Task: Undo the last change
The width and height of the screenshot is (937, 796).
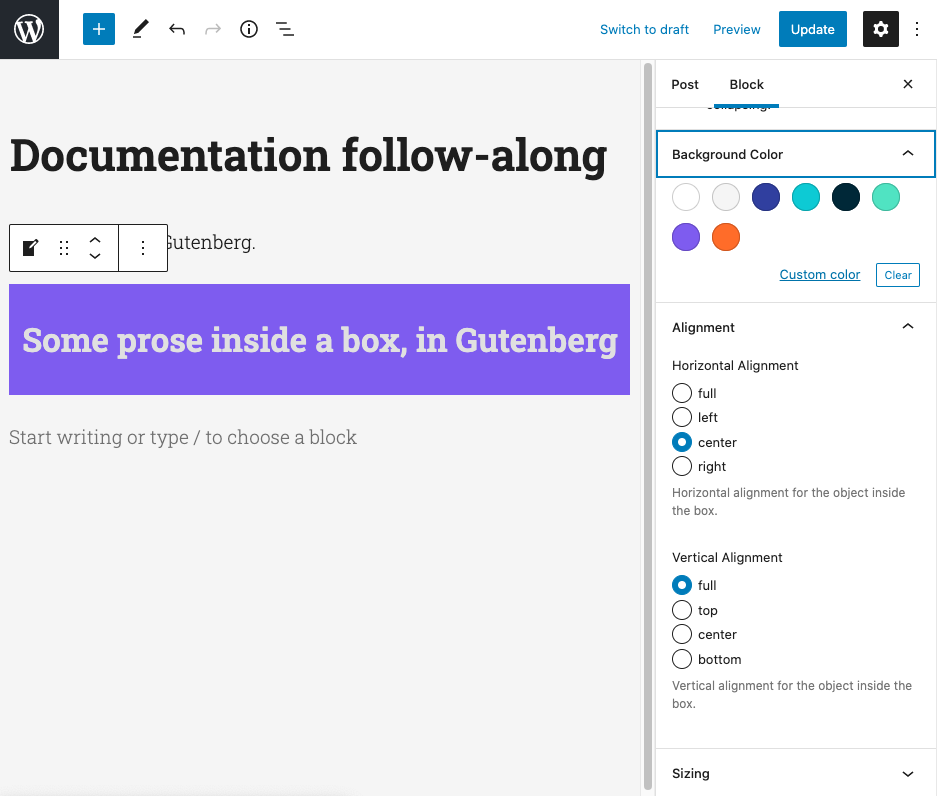Action: 177,29
